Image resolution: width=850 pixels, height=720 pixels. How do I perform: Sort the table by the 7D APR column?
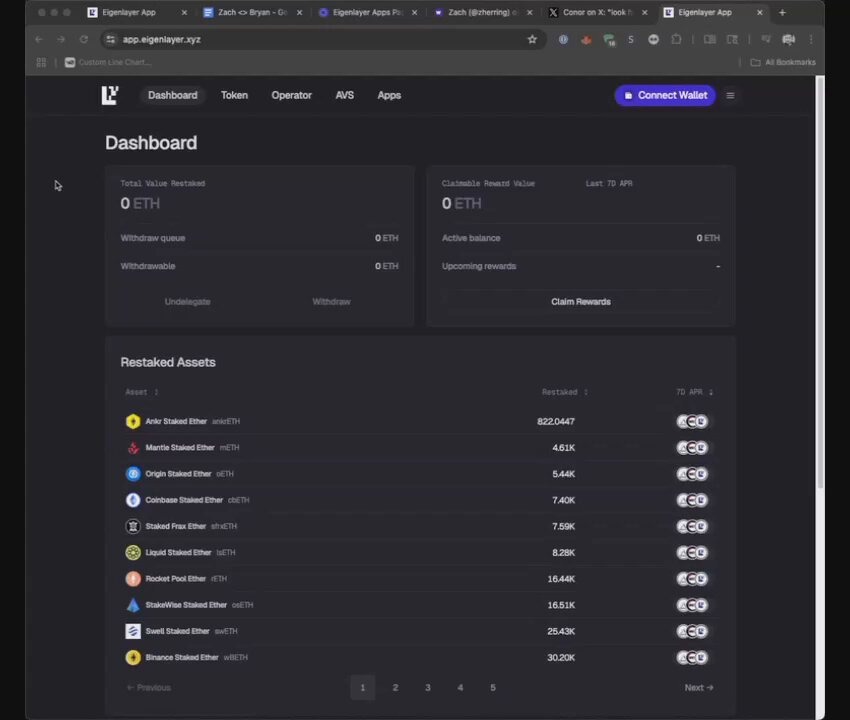(694, 392)
